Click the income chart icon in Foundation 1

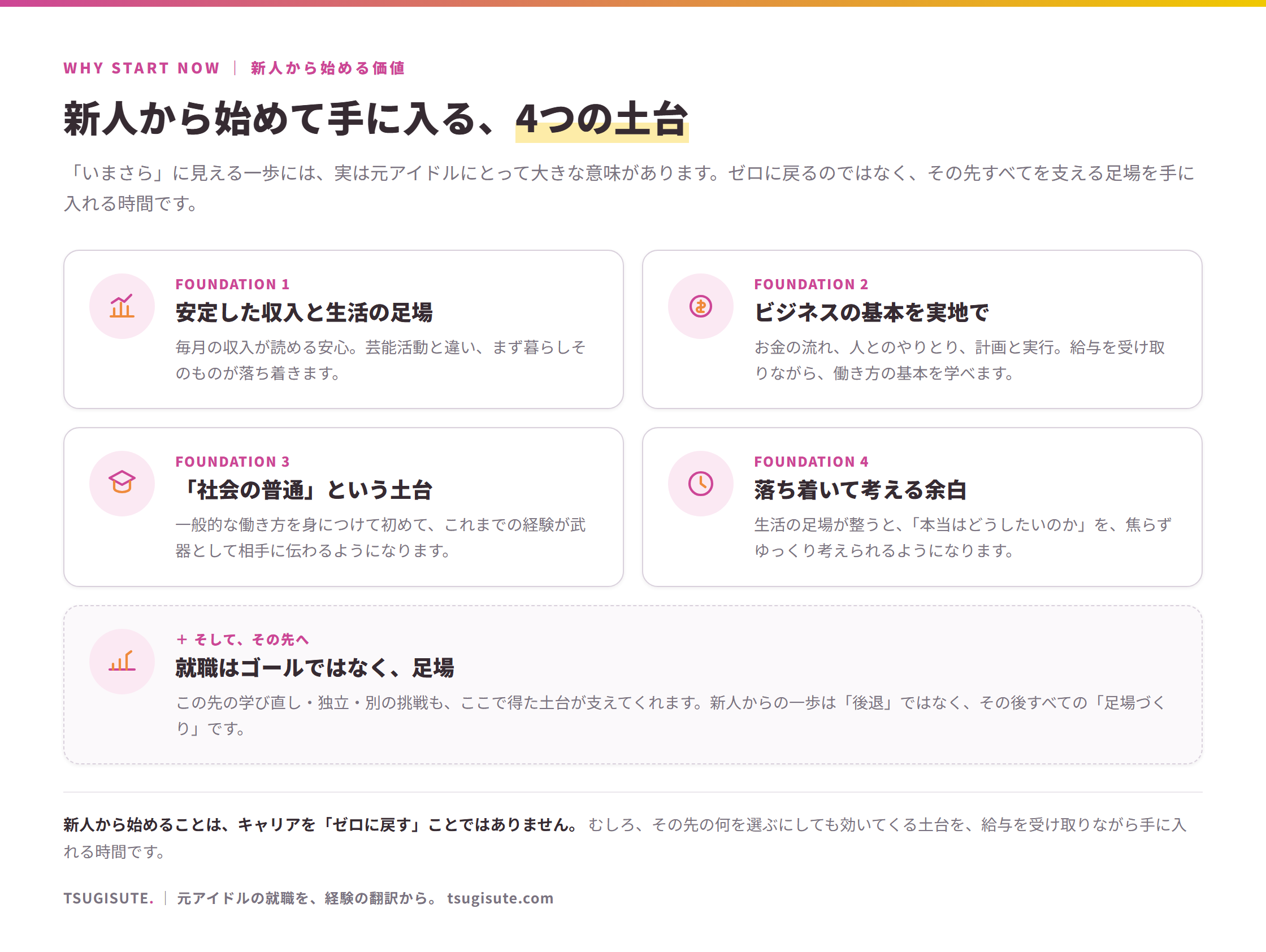[122, 307]
